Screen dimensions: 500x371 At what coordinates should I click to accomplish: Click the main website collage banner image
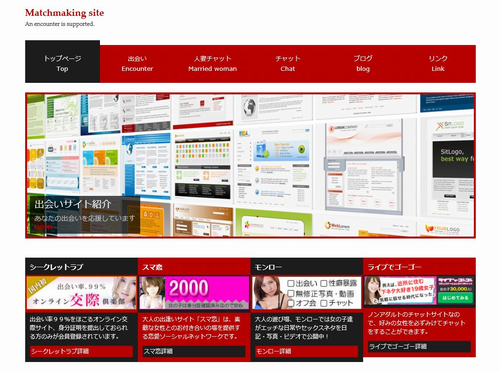250,165
